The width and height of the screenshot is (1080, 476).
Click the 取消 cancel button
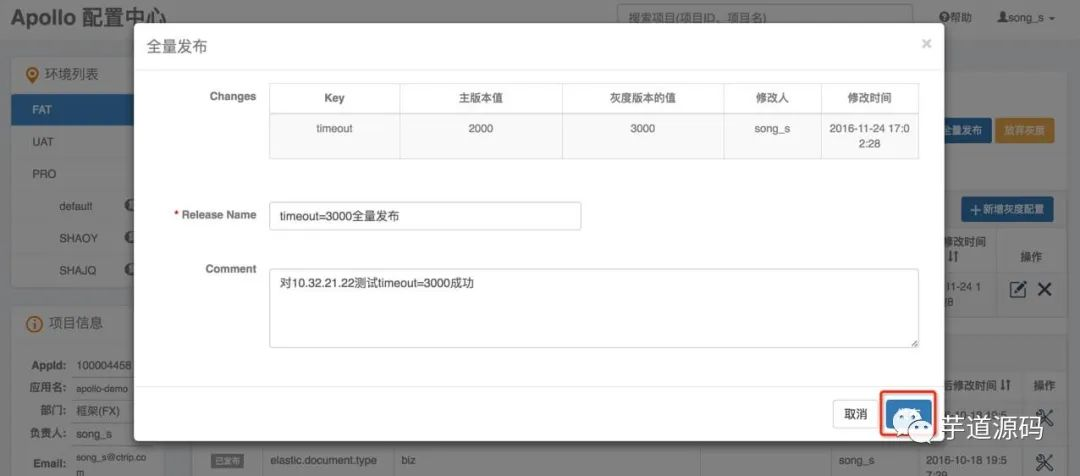click(855, 415)
